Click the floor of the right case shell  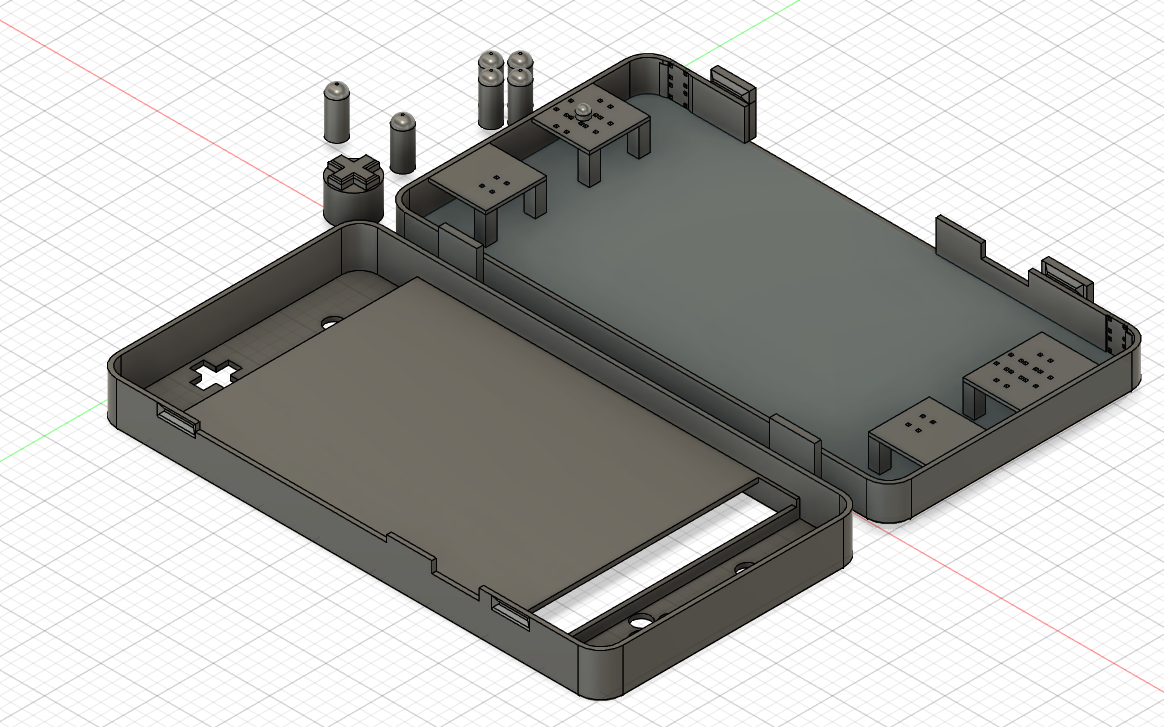point(760,270)
